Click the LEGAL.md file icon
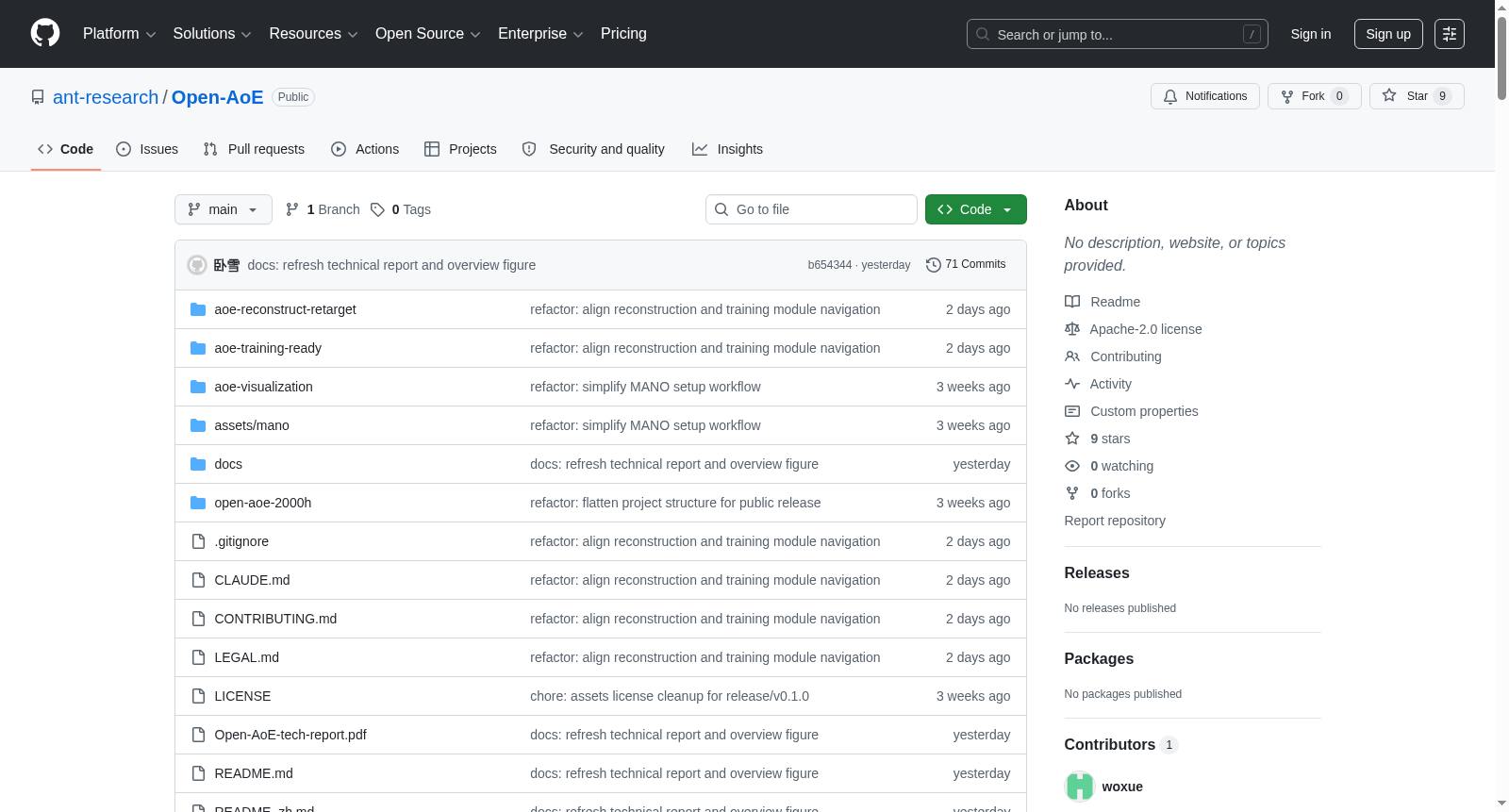The height and width of the screenshot is (812, 1509). pyautogui.click(x=198, y=657)
